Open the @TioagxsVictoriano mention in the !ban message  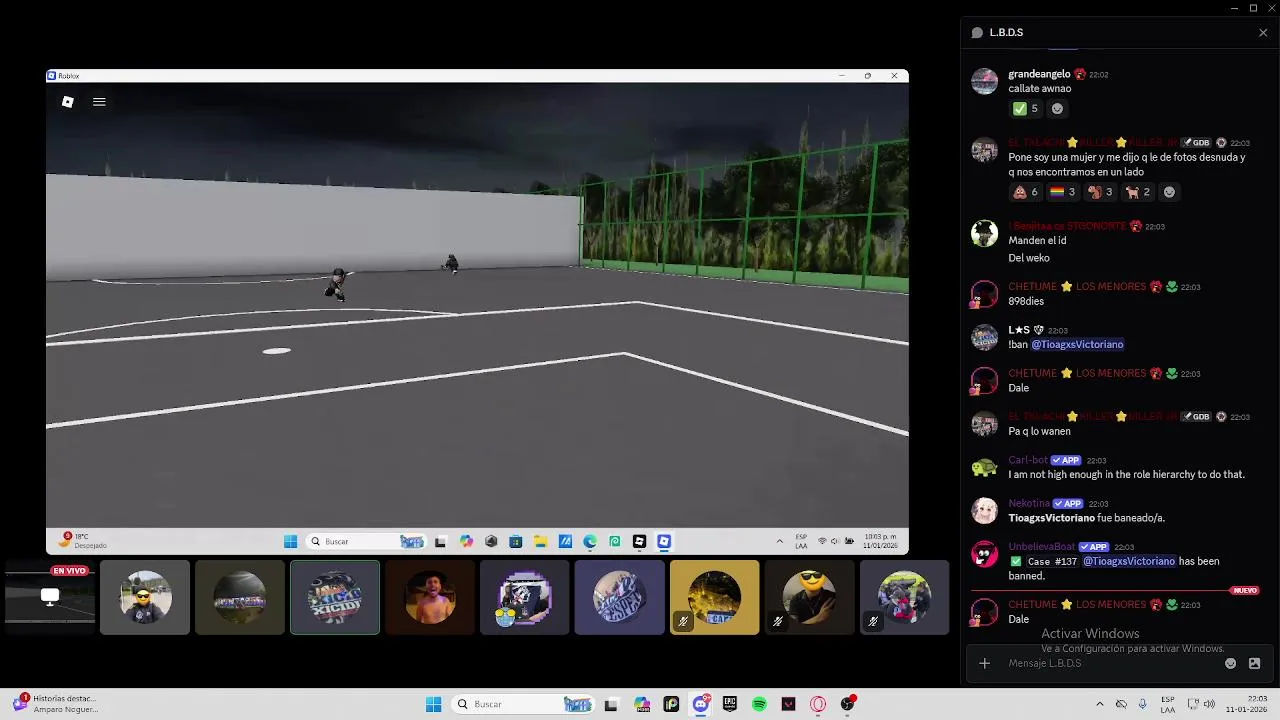coord(1077,344)
